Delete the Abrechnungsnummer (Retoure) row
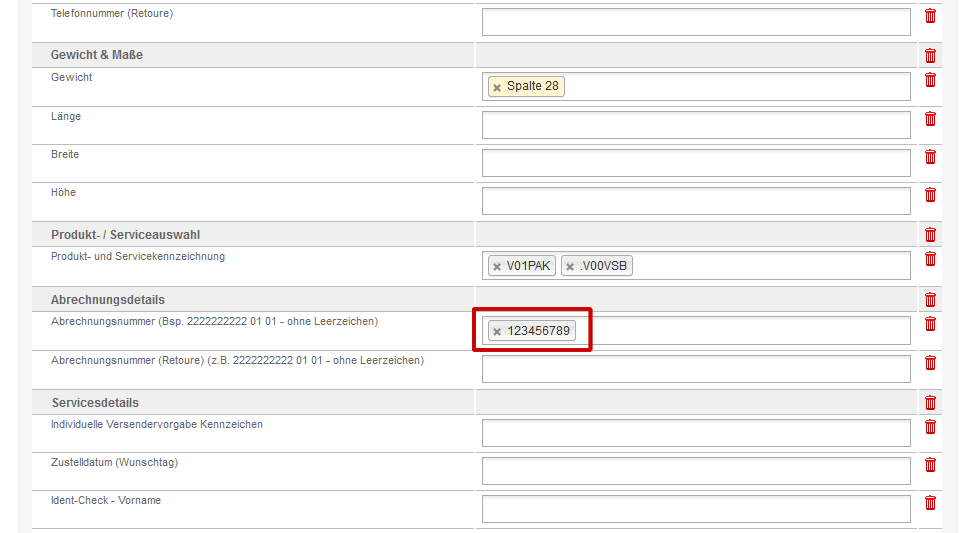This screenshot has width=972, height=533. tap(930, 363)
